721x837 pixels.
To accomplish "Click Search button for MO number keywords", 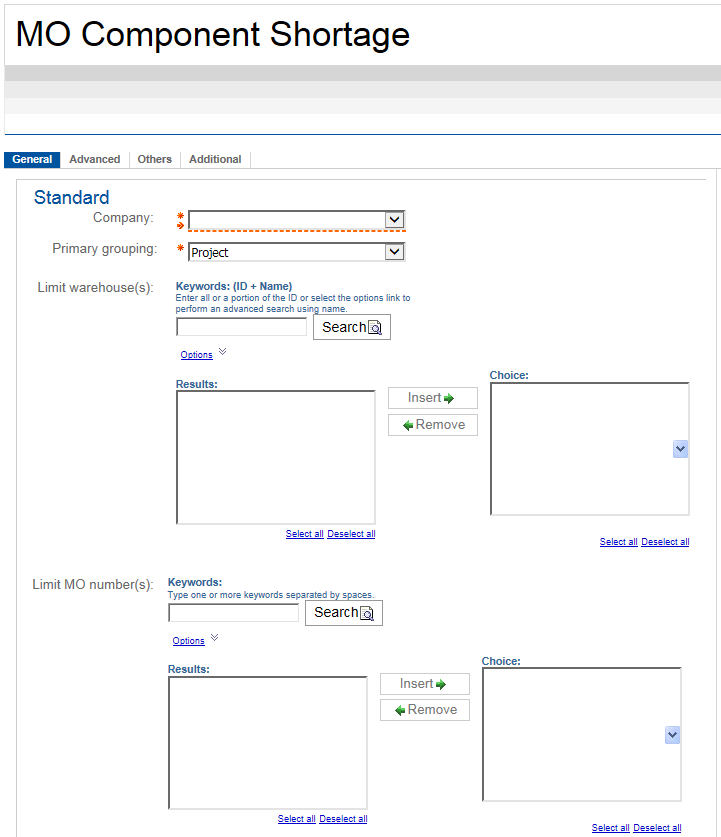I will point(343,613).
